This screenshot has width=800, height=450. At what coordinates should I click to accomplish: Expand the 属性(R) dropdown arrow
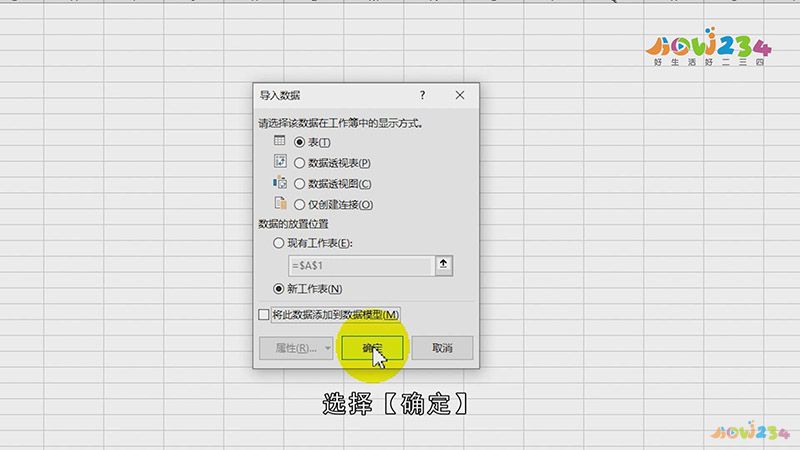click(x=328, y=348)
